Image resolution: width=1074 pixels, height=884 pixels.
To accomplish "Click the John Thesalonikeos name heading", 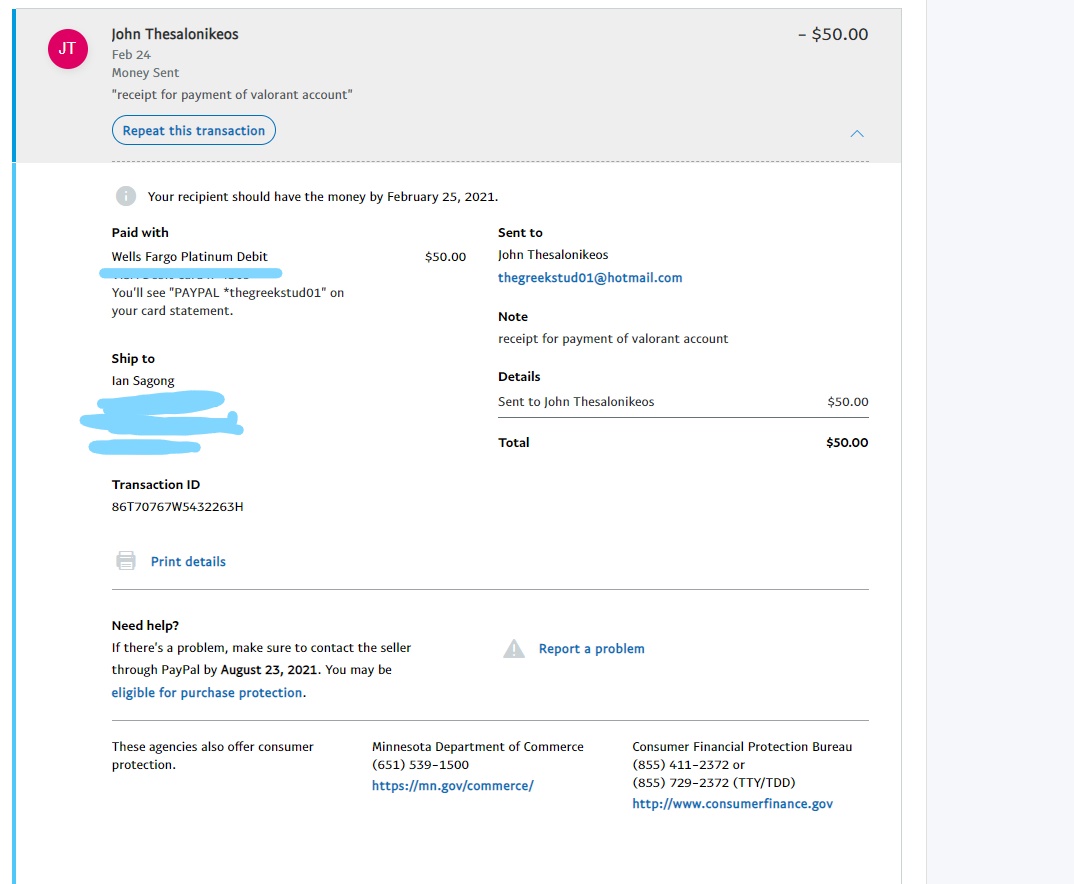I will [175, 33].
